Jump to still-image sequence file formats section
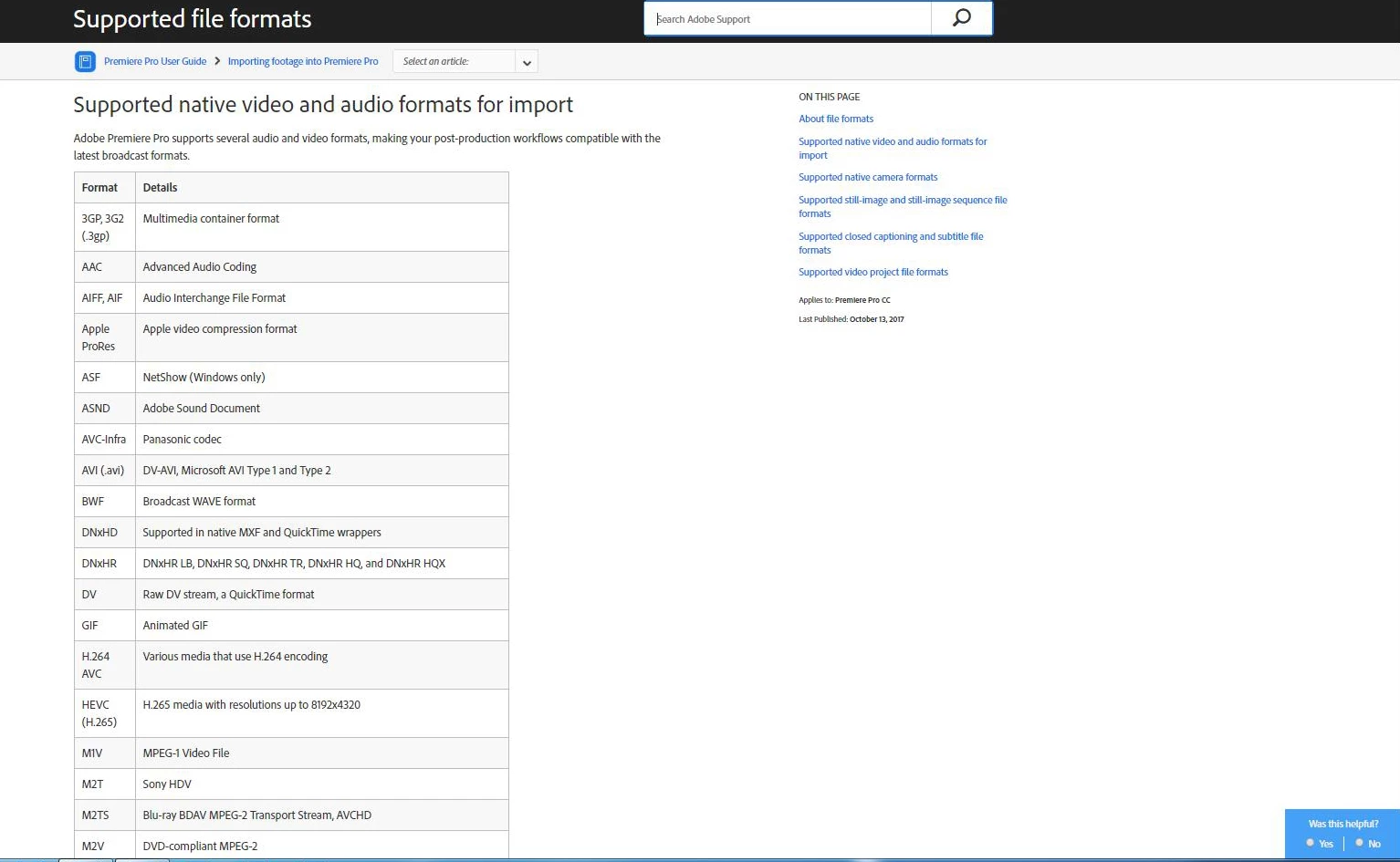 (903, 206)
